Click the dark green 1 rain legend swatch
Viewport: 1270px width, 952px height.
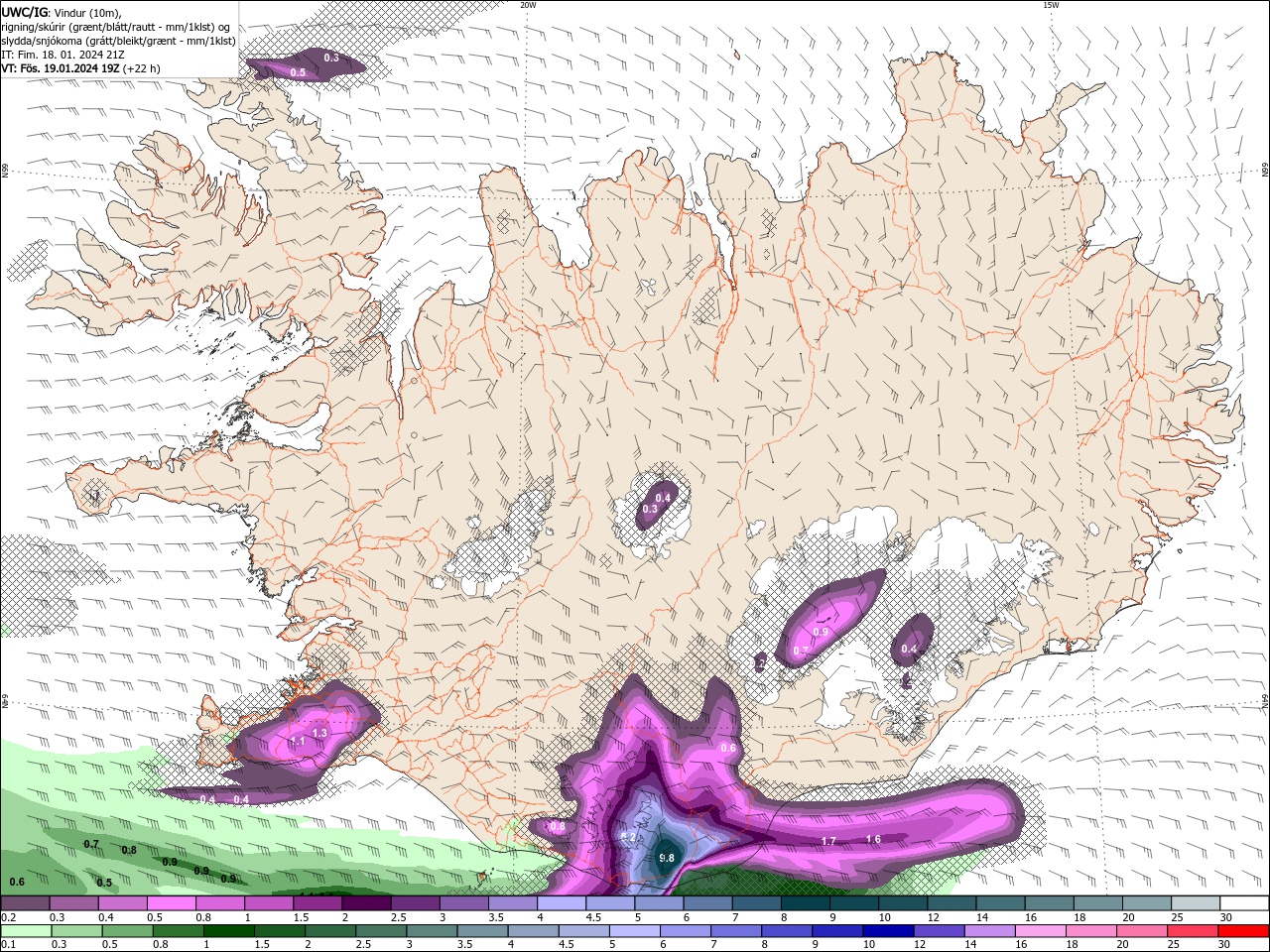click(x=227, y=931)
